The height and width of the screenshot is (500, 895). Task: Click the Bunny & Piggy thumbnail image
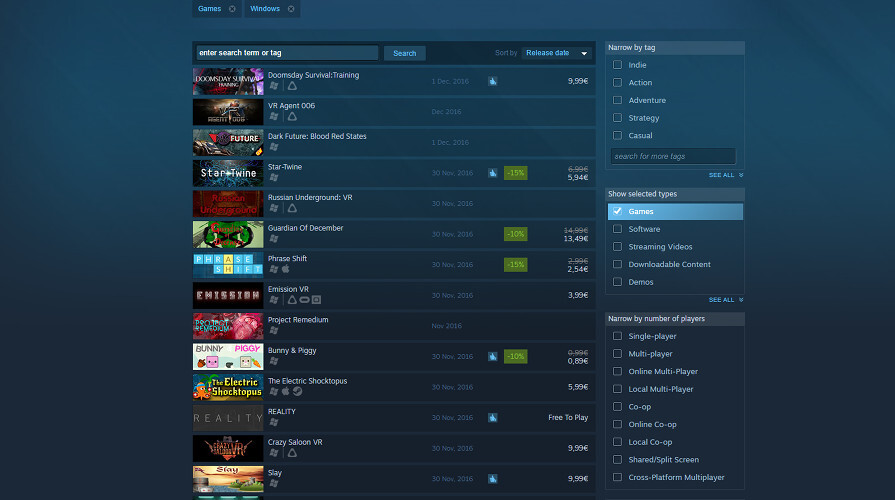[228, 357]
